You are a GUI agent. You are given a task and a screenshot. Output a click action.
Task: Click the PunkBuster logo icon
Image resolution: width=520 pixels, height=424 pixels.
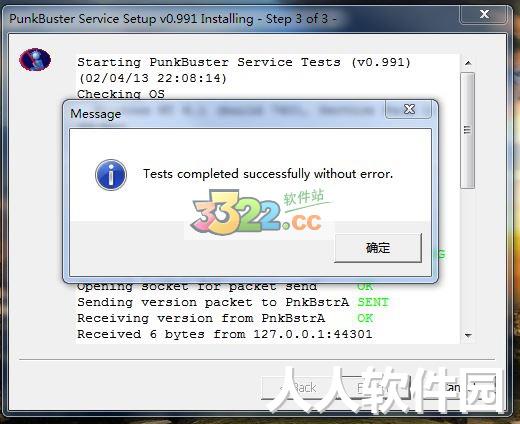click(35, 60)
